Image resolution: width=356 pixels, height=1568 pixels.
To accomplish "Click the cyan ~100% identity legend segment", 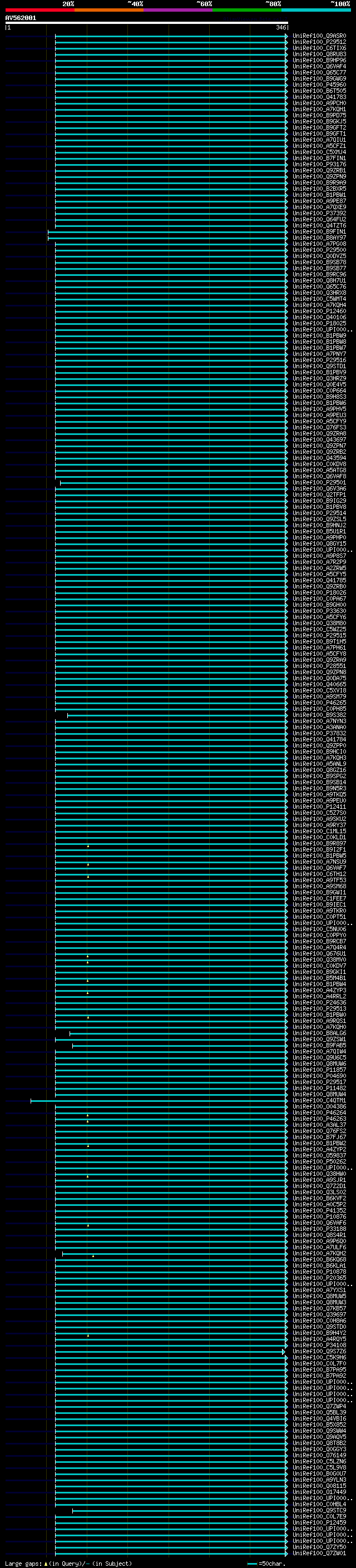I will coord(316,10).
